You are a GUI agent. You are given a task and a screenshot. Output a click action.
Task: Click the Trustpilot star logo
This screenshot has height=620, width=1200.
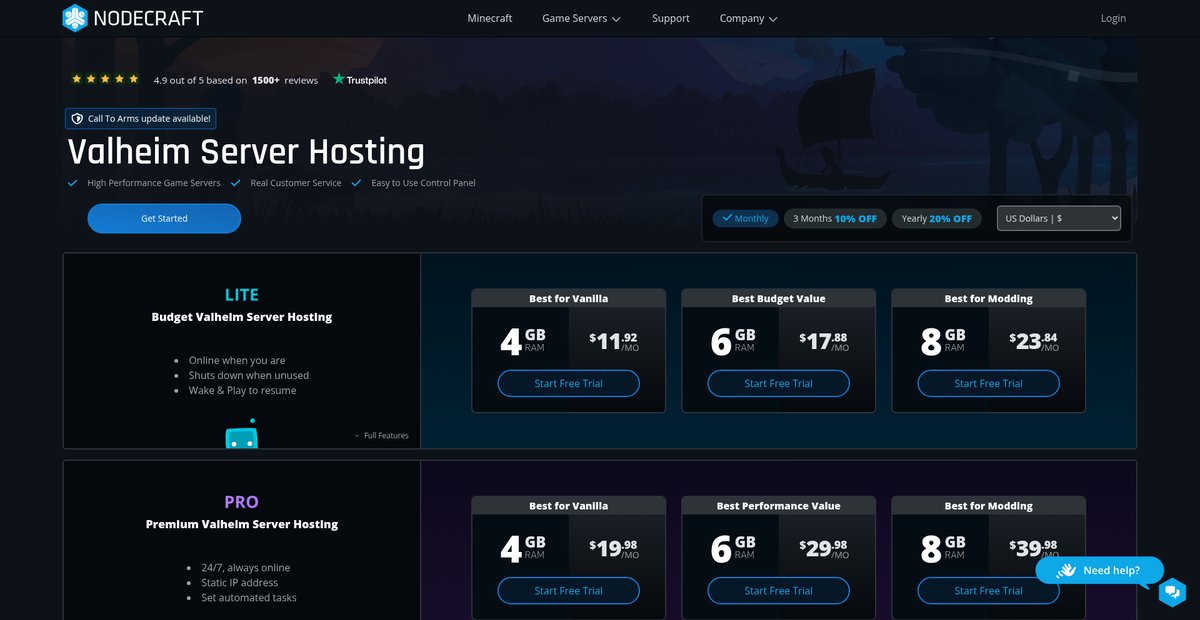click(339, 79)
